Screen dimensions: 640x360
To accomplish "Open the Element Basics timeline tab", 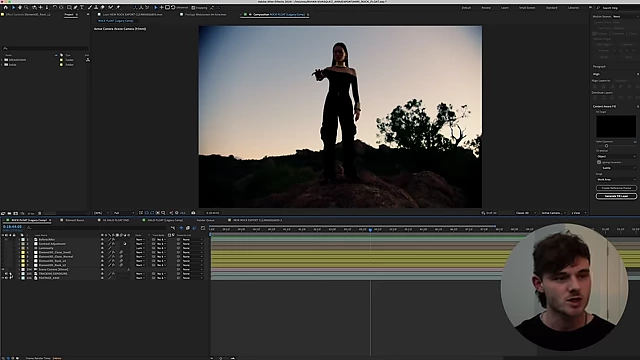I will 75,220.
